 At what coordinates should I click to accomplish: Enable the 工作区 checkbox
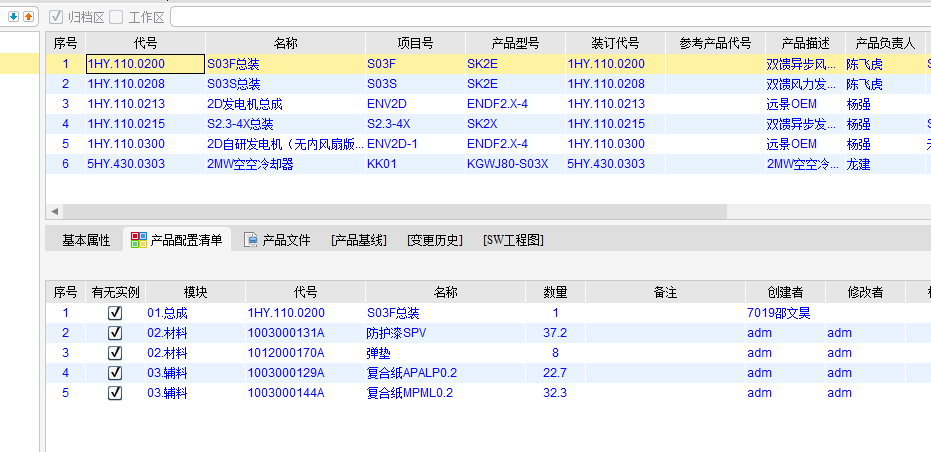117,17
